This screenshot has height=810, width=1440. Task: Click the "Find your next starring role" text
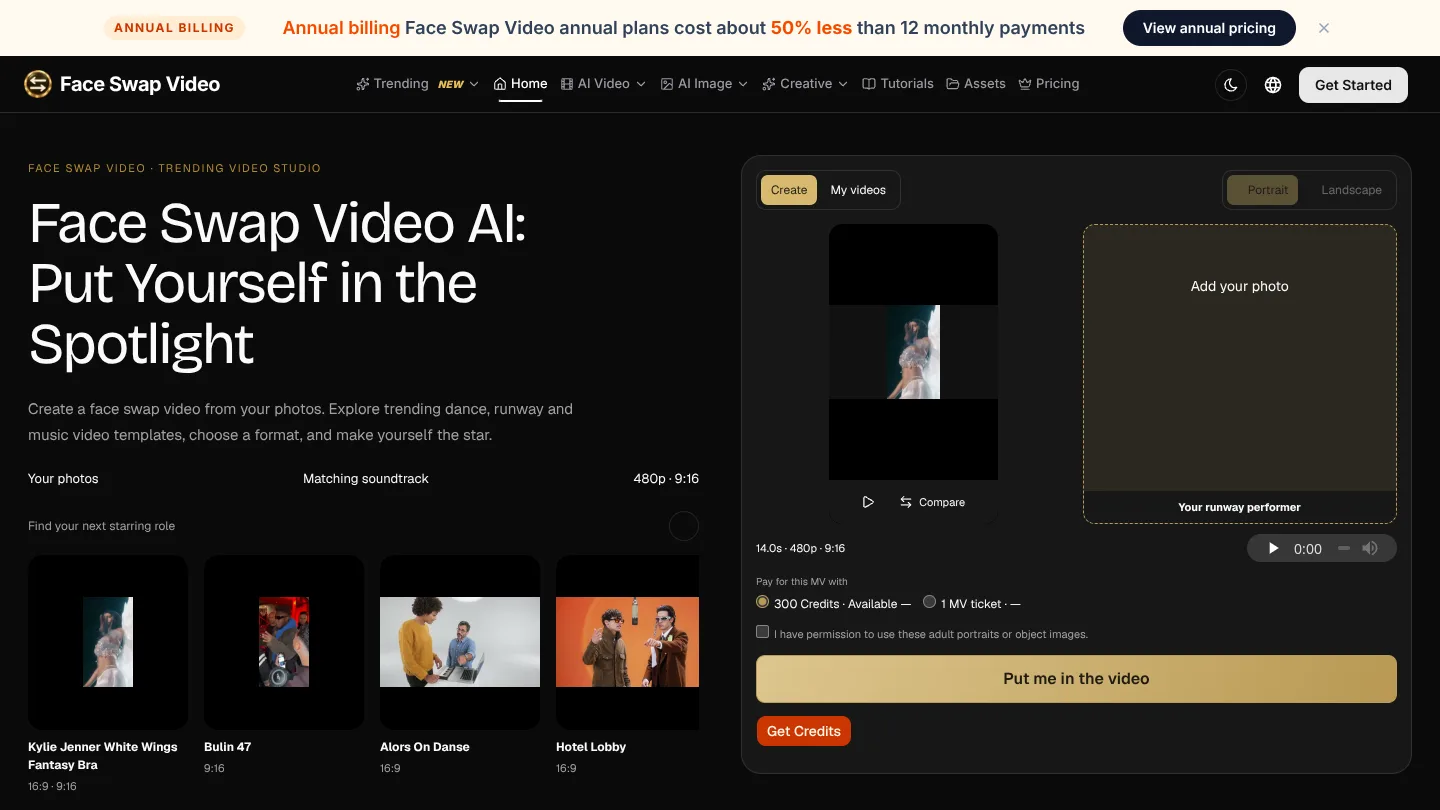tap(102, 526)
